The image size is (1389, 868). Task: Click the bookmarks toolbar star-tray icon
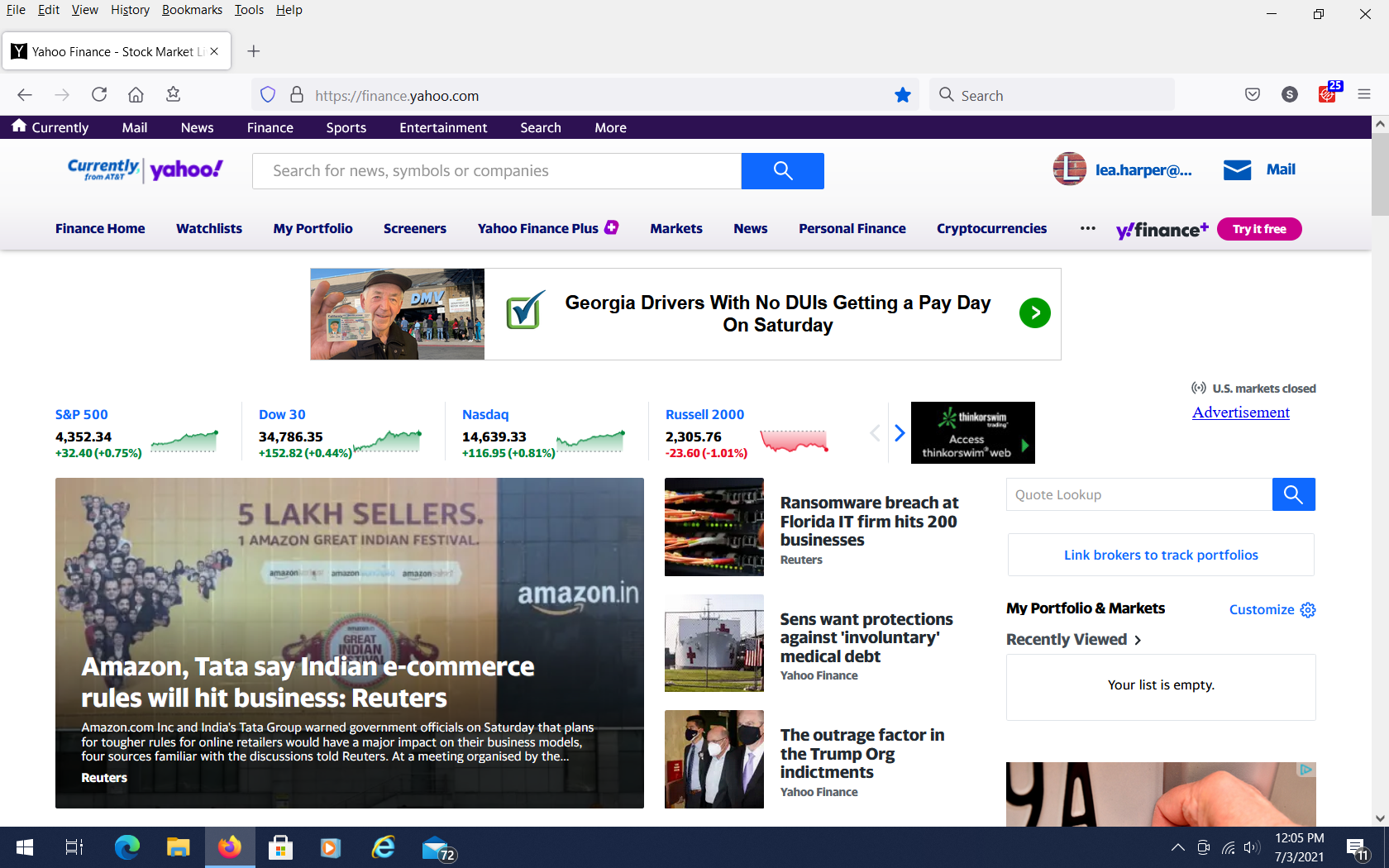173,95
